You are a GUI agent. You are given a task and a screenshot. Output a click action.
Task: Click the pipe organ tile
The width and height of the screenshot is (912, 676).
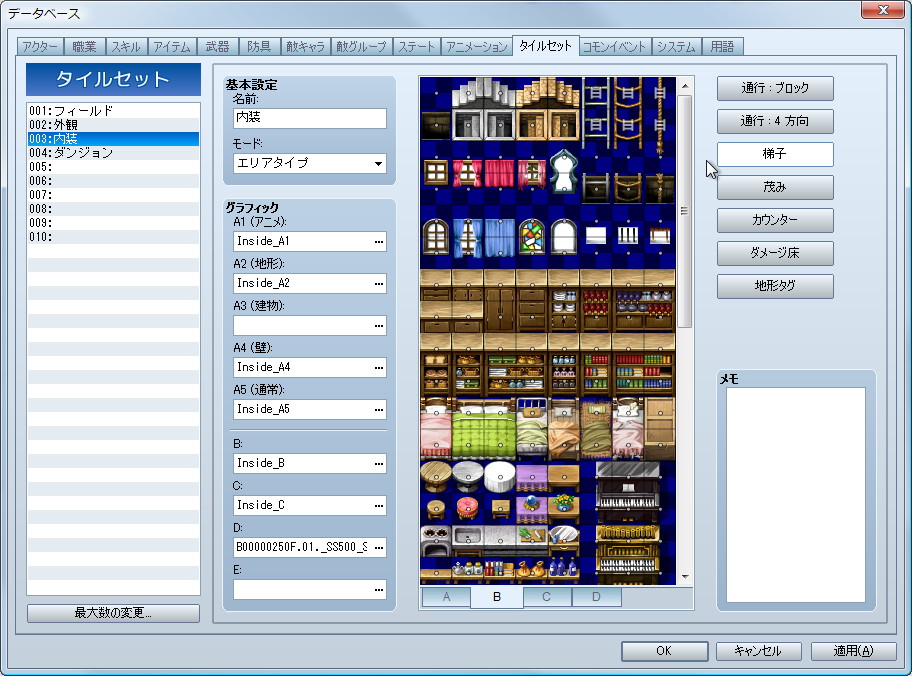(628, 554)
